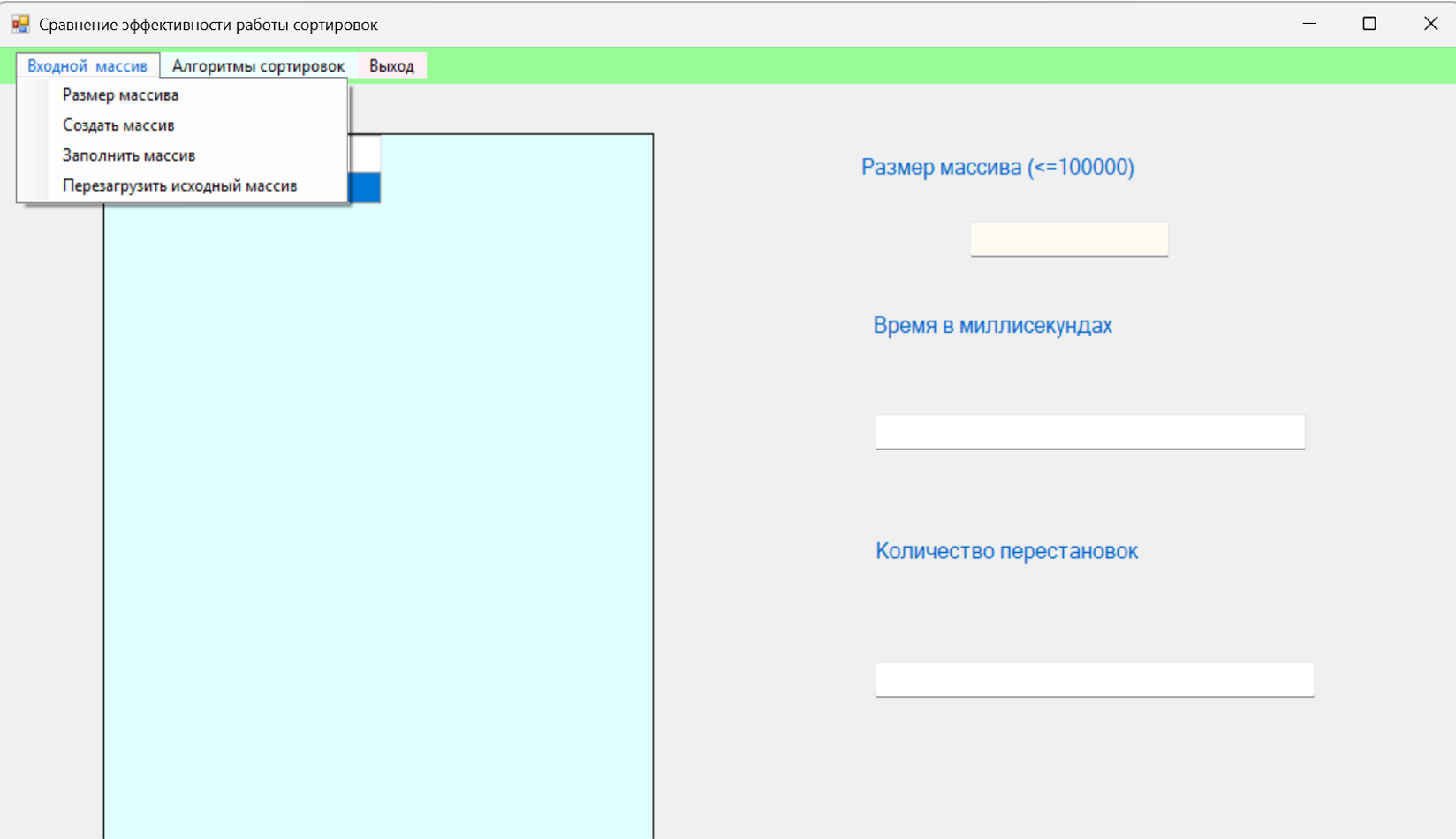This screenshot has height=839, width=1456.
Task: Click the swap count text box
Action: pyautogui.click(x=1094, y=680)
